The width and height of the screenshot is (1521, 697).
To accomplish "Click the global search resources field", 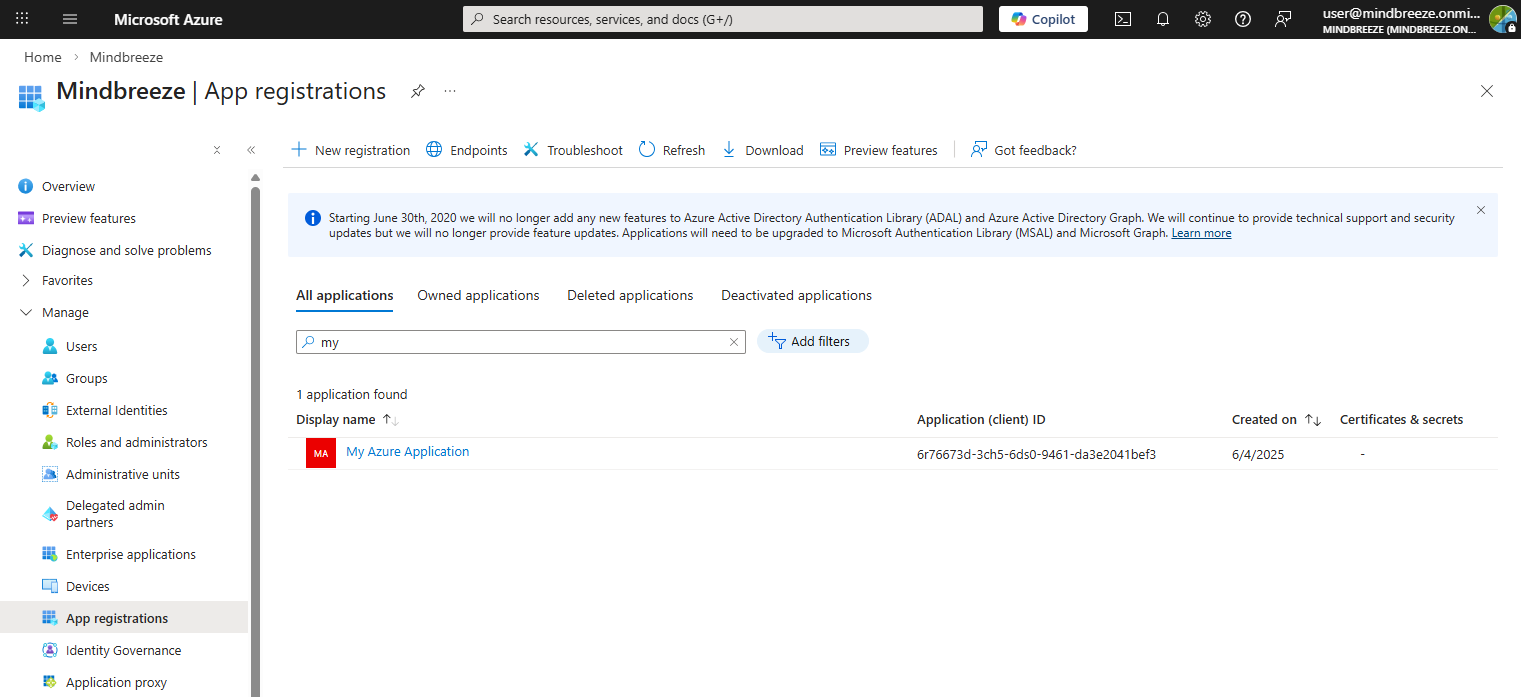I will tap(723, 19).
